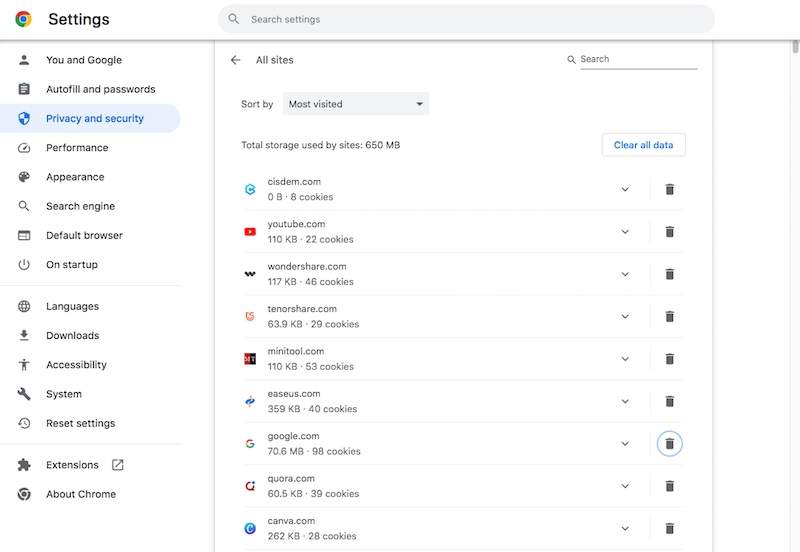Click the canva.com favicon
This screenshot has width=800, height=552.
tap(250, 529)
